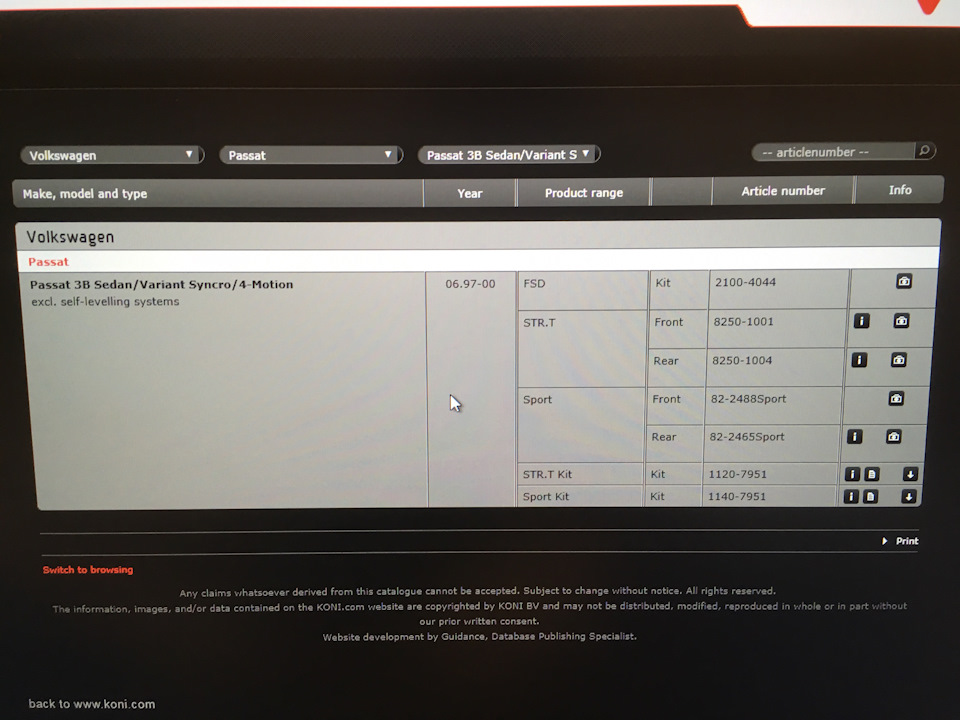Open info icon for article 8250-1001

click(x=861, y=321)
